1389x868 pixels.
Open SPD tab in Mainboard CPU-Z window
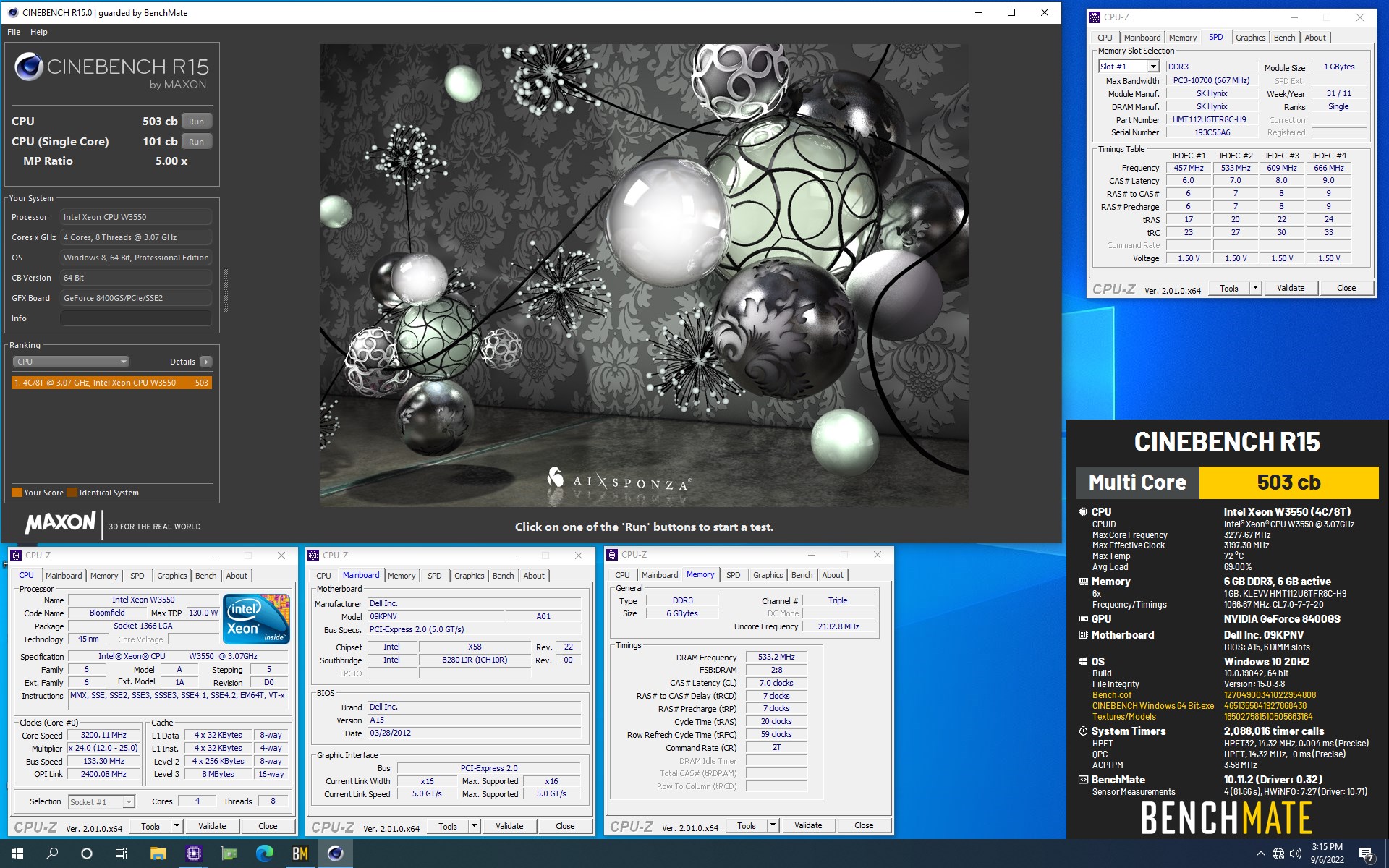pyautogui.click(x=434, y=576)
